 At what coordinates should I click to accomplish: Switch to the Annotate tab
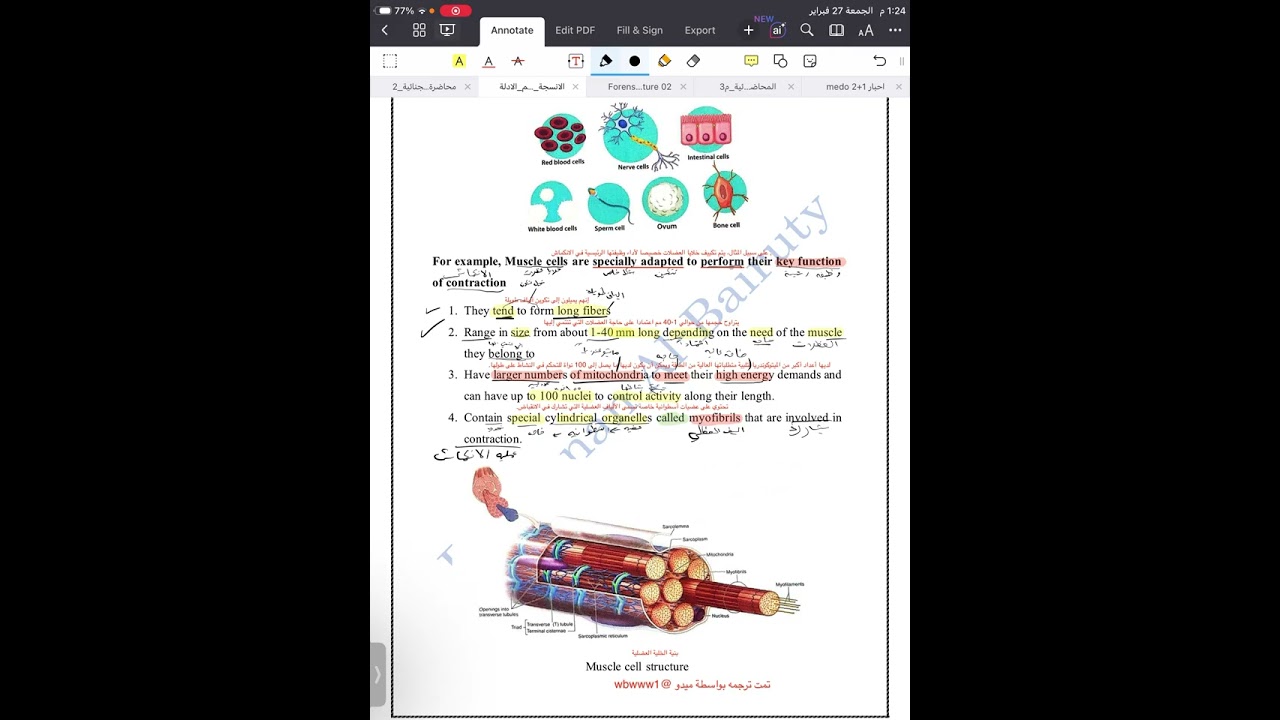pyautogui.click(x=512, y=31)
